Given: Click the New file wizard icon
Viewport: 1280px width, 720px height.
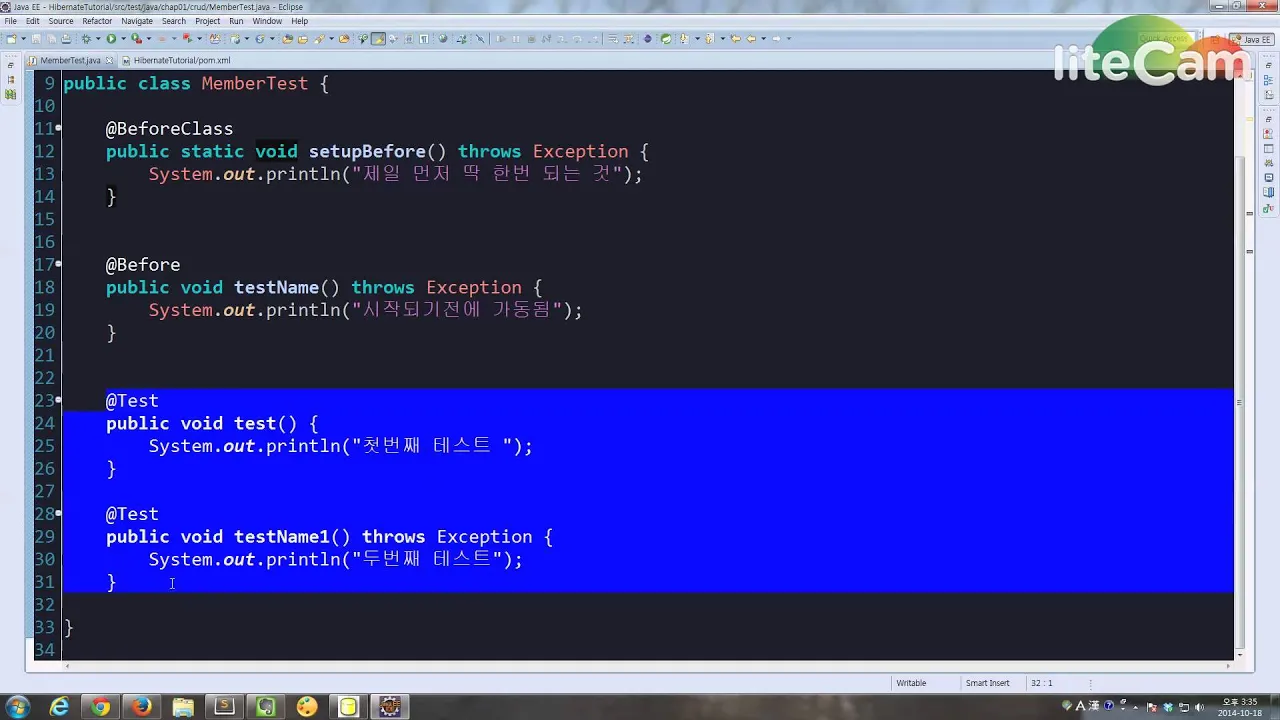Looking at the screenshot, I should (12, 39).
